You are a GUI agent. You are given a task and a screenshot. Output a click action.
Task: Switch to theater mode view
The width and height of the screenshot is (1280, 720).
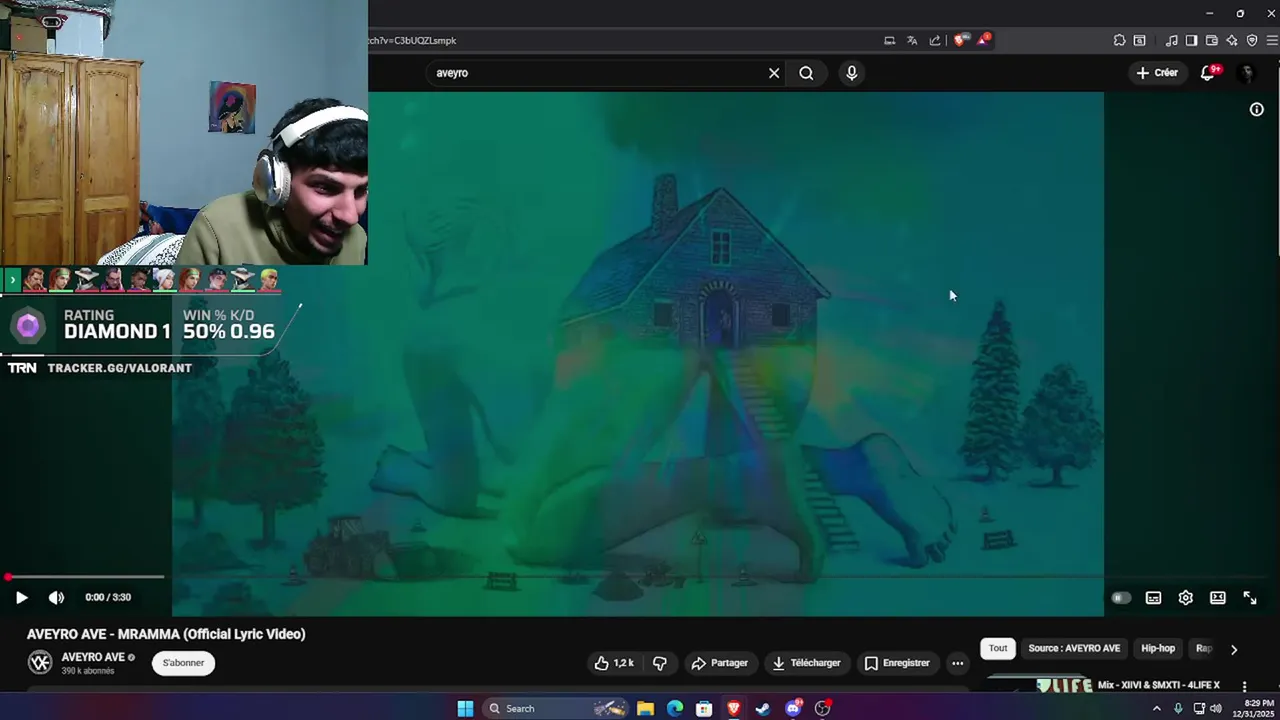1217,598
